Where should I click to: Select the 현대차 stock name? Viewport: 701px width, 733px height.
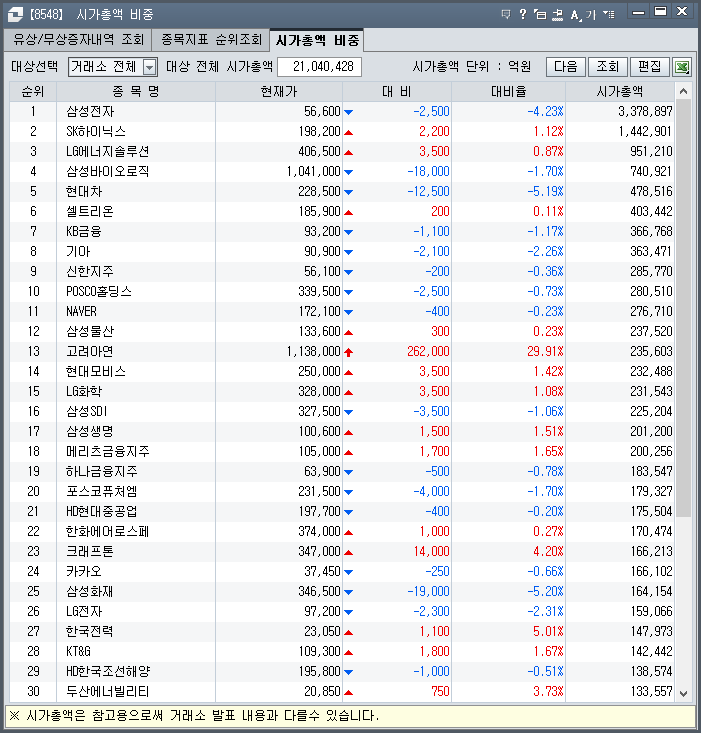(84, 192)
